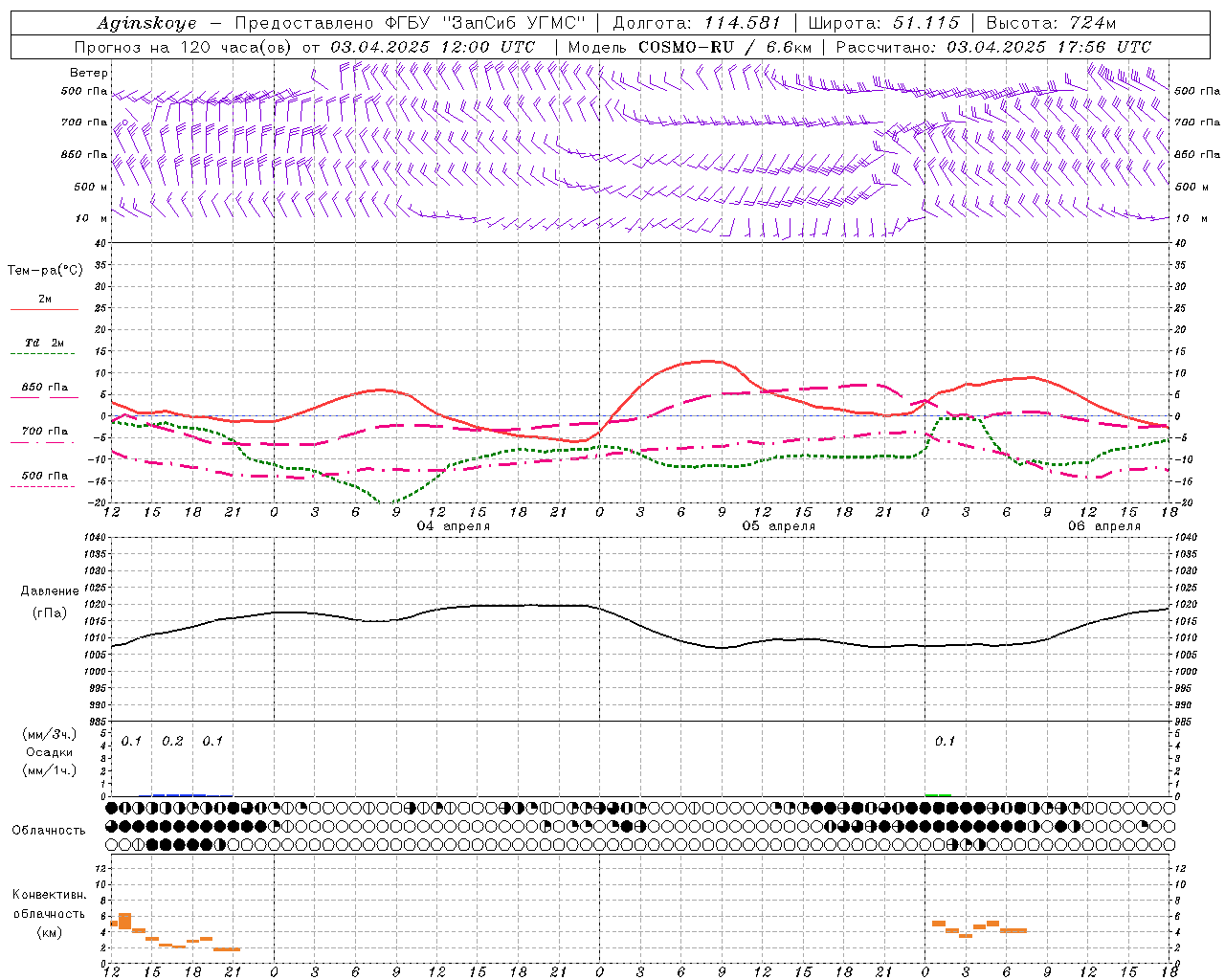
Task: Click the "10 м" label on right wind axis
Action: tap(1191, 218)
